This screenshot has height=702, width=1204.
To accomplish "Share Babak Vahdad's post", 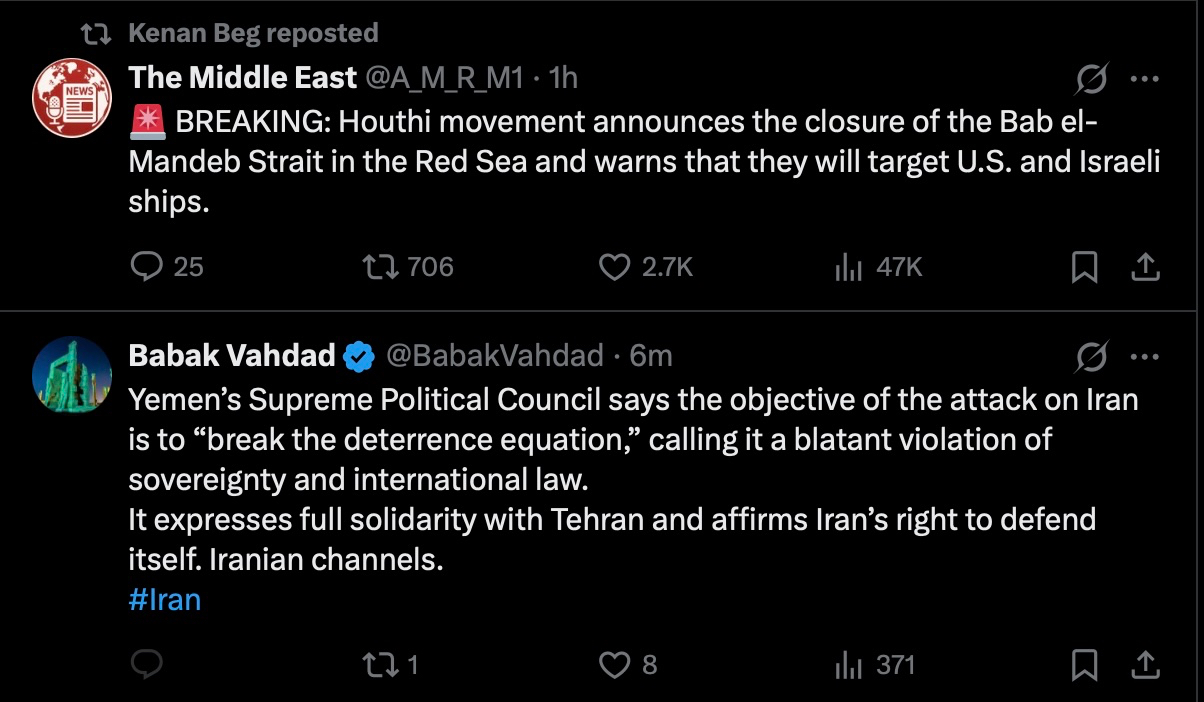I will (1145, 664).
